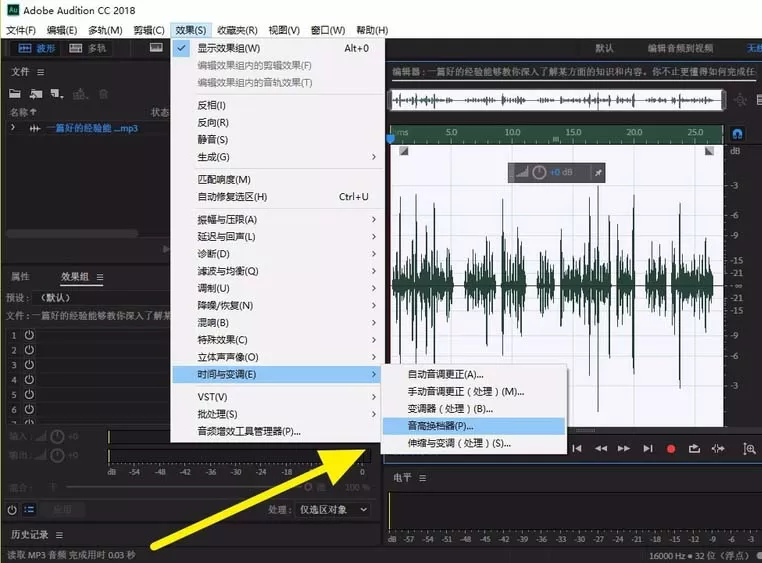Click the Fast Forward transport button
The image size is (762, 563).
(x=624, y=448)
